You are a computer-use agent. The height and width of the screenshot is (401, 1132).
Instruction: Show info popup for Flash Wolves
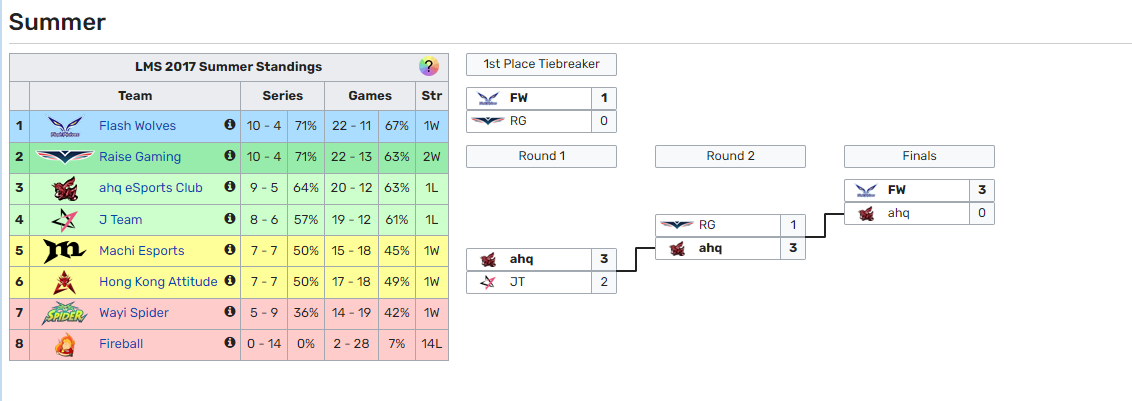coord(230,125)
